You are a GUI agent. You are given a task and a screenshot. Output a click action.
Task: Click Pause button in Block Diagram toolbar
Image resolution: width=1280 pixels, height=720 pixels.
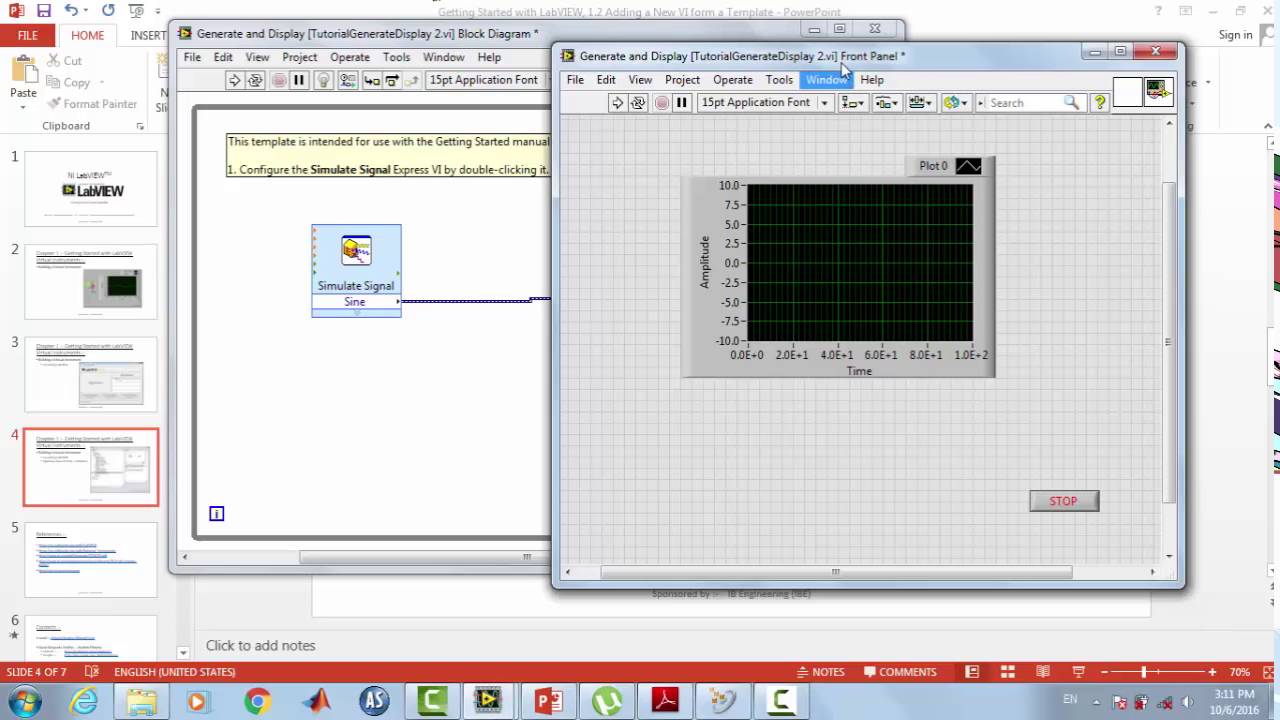[299, 80]
